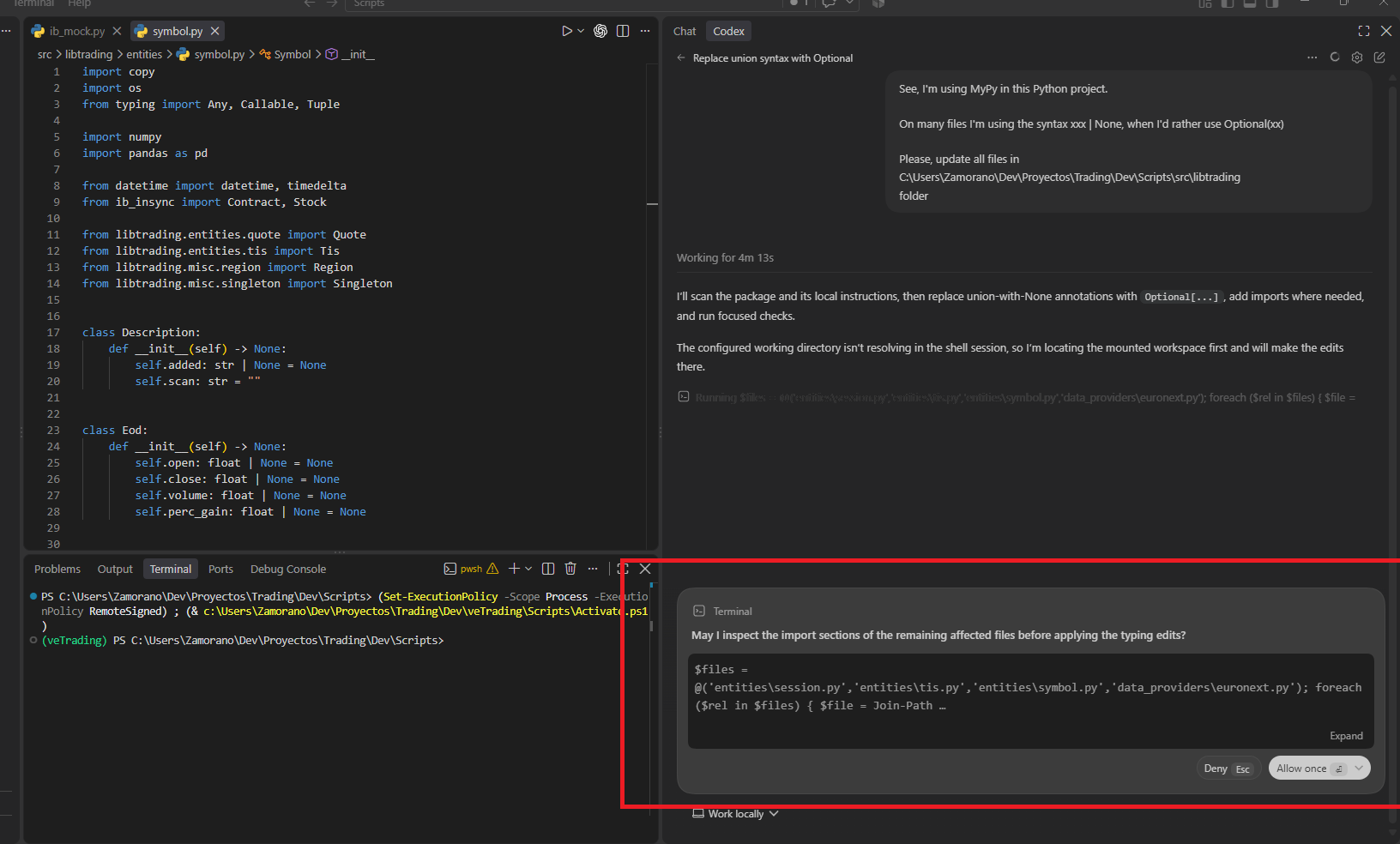This screenshot has height=844, width=1400.
Task: Go back using title bar arrow
Action: pos(311,4)
